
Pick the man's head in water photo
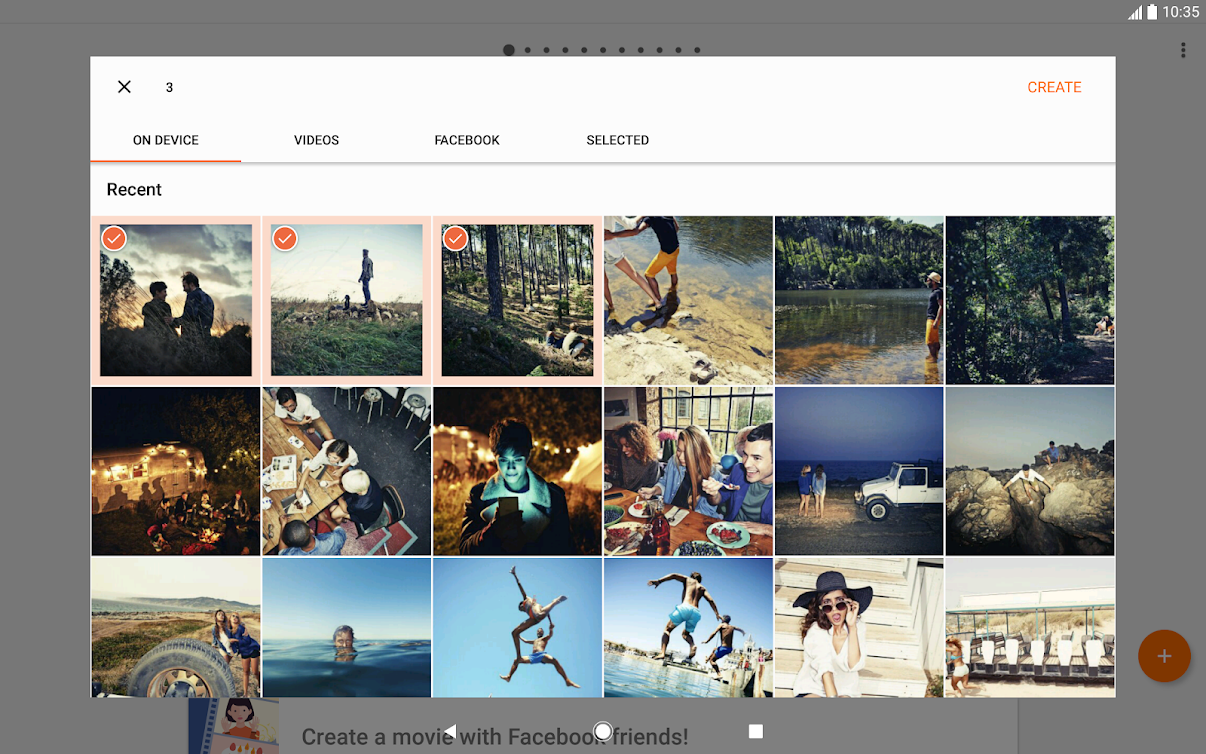pos(346,627)
